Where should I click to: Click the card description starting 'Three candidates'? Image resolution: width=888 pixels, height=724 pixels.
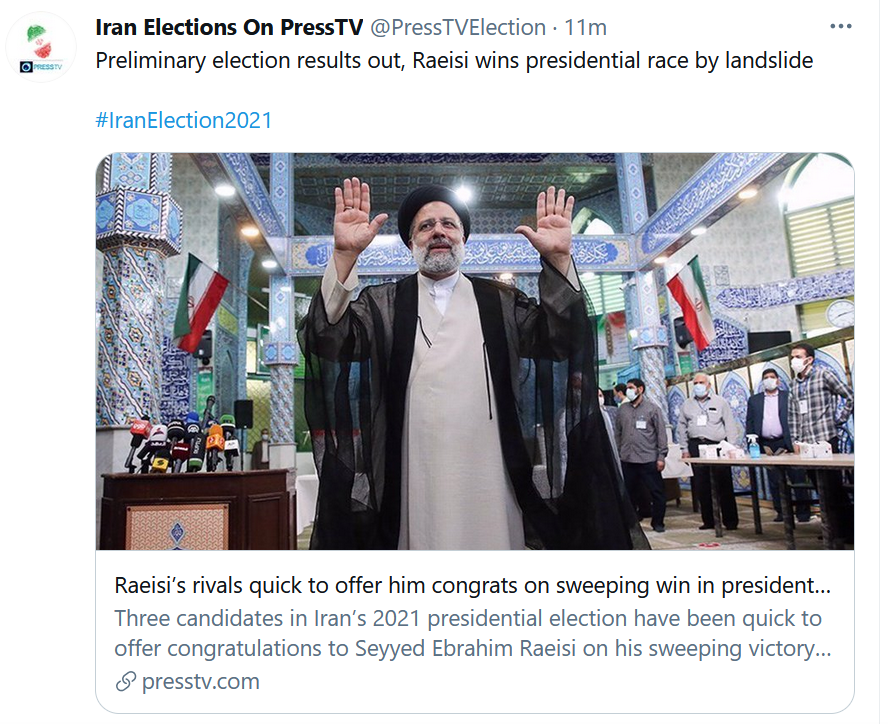click(468, 617)
